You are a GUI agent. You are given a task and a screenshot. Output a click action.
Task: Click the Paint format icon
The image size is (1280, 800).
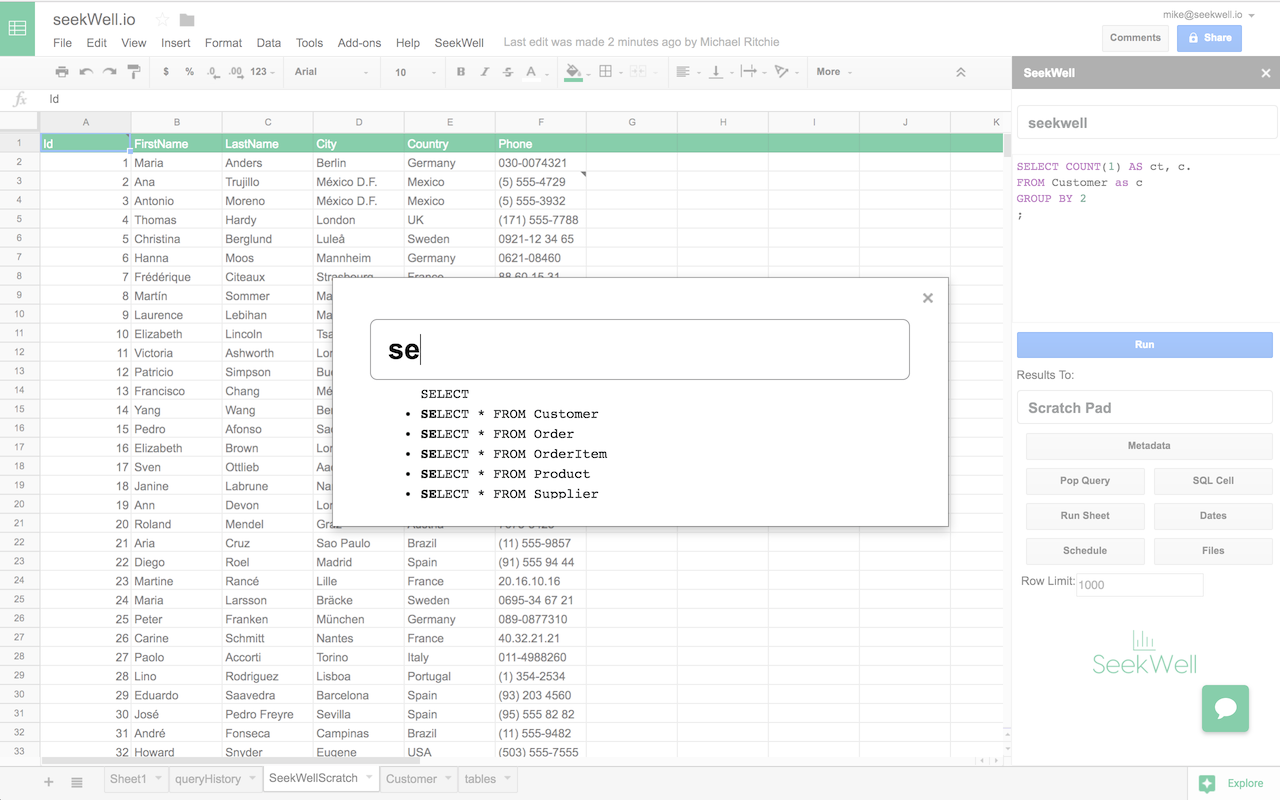(x=131, y=72)
